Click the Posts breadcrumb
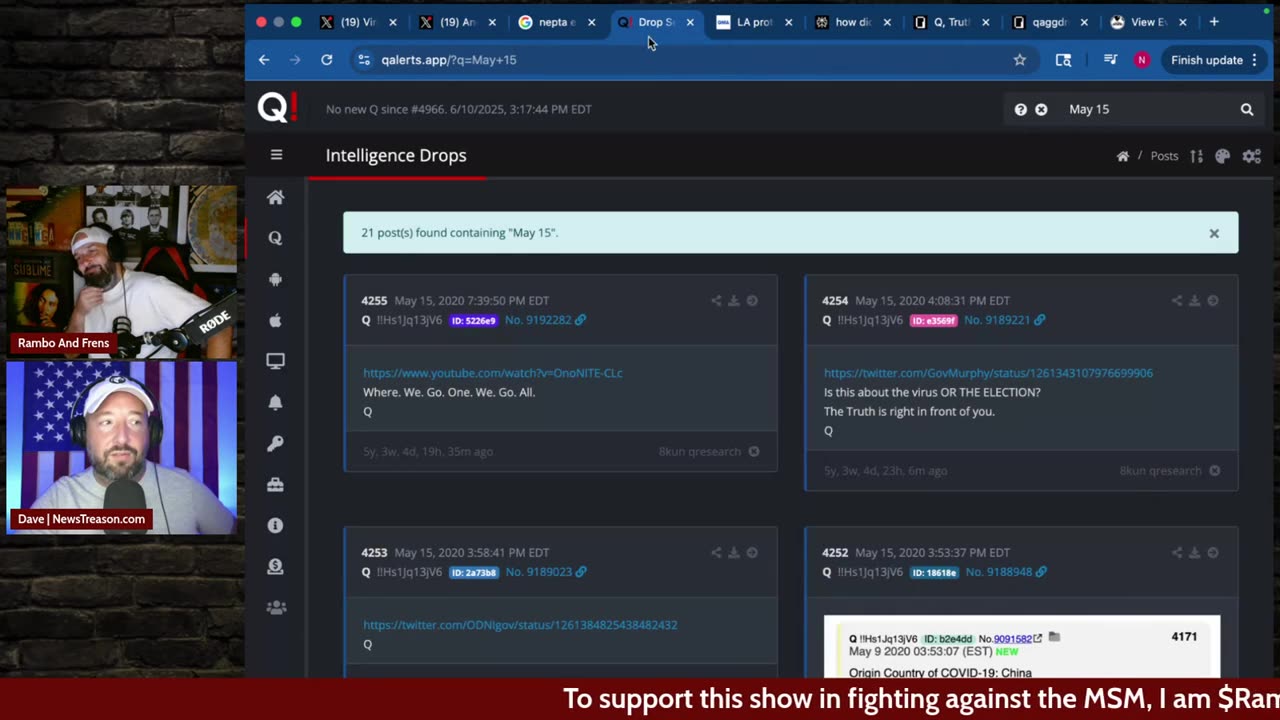This screenshot has height=720, width=1280. pos(1164,156)
